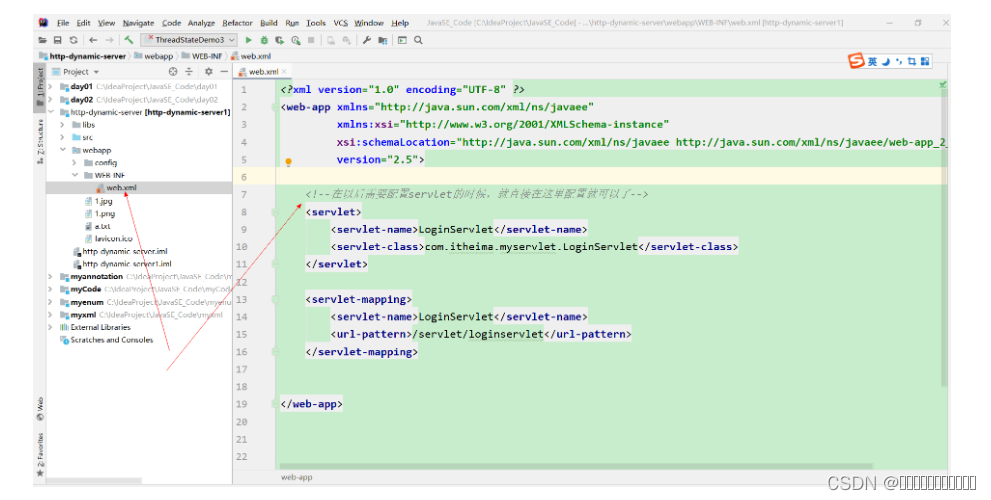Viewport: 991px width, 500px height.
Task: Toggle the 1: Project tool window tab
Action: [x=40, y=86]
